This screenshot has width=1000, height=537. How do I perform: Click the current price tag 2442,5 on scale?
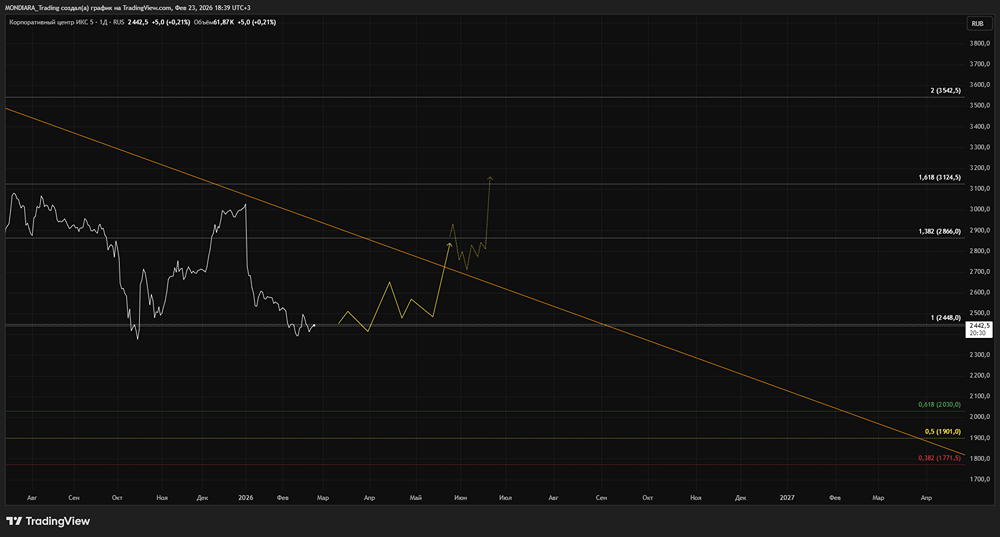click(x=979, y=328)
